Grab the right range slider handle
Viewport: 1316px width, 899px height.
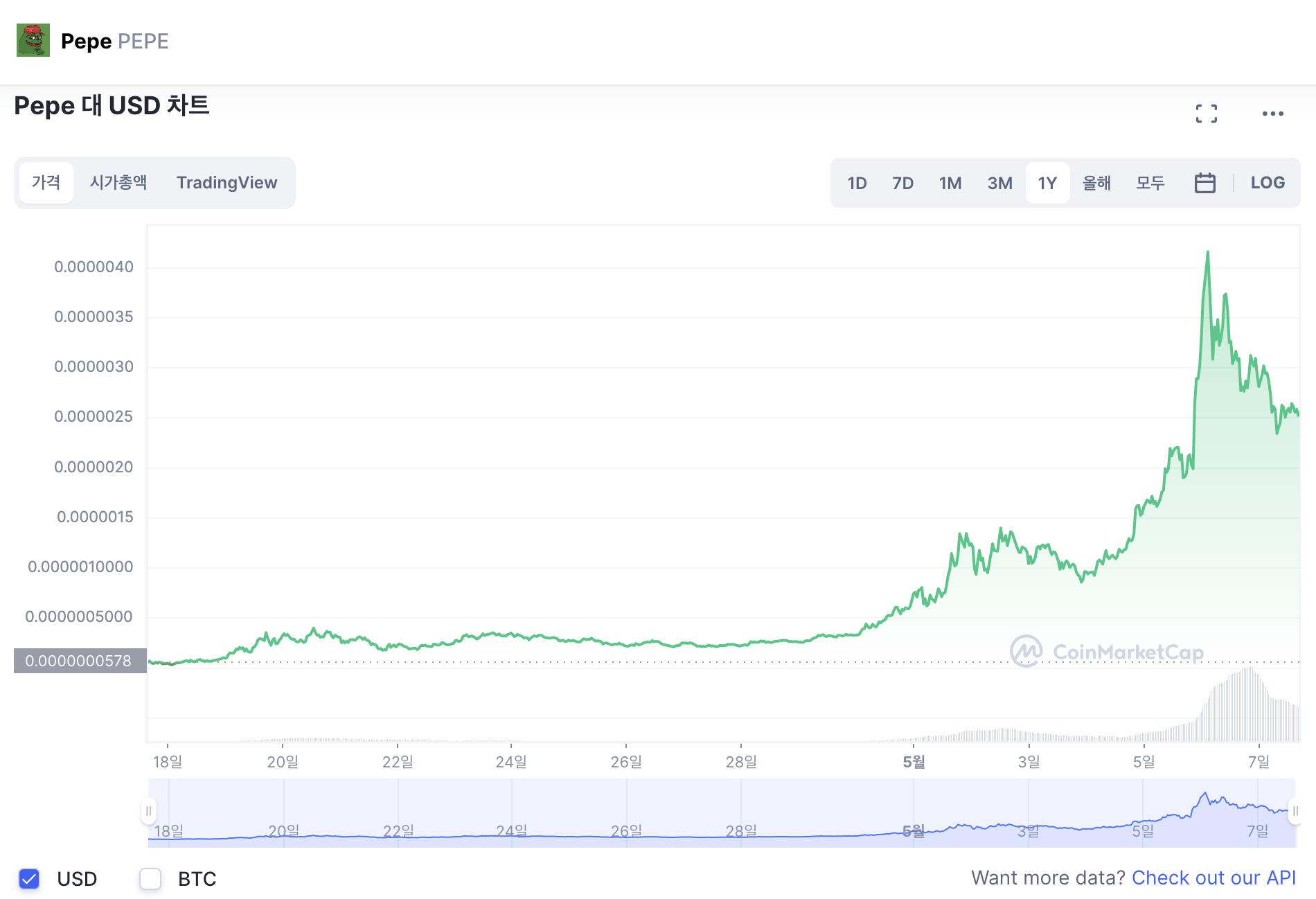(1295, 811)
